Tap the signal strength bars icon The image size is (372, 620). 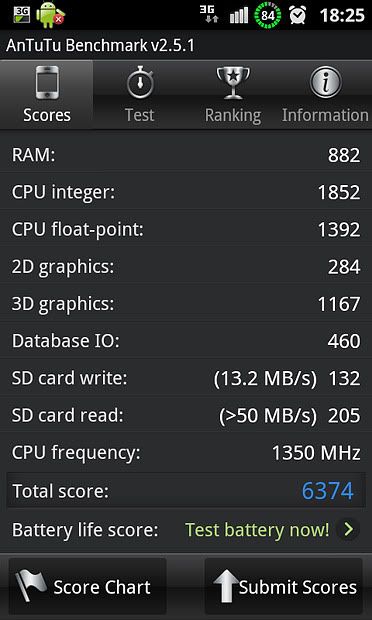tap(239, 15)
